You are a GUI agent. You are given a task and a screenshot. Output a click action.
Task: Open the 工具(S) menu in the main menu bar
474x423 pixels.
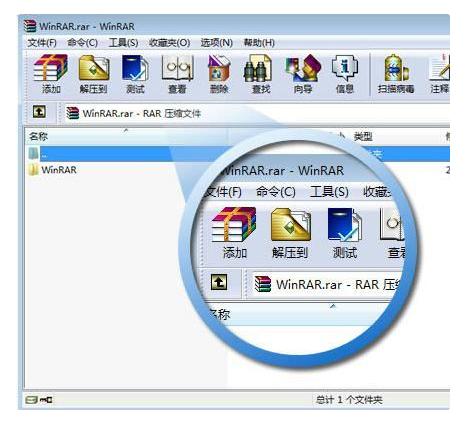coord(123,43)
